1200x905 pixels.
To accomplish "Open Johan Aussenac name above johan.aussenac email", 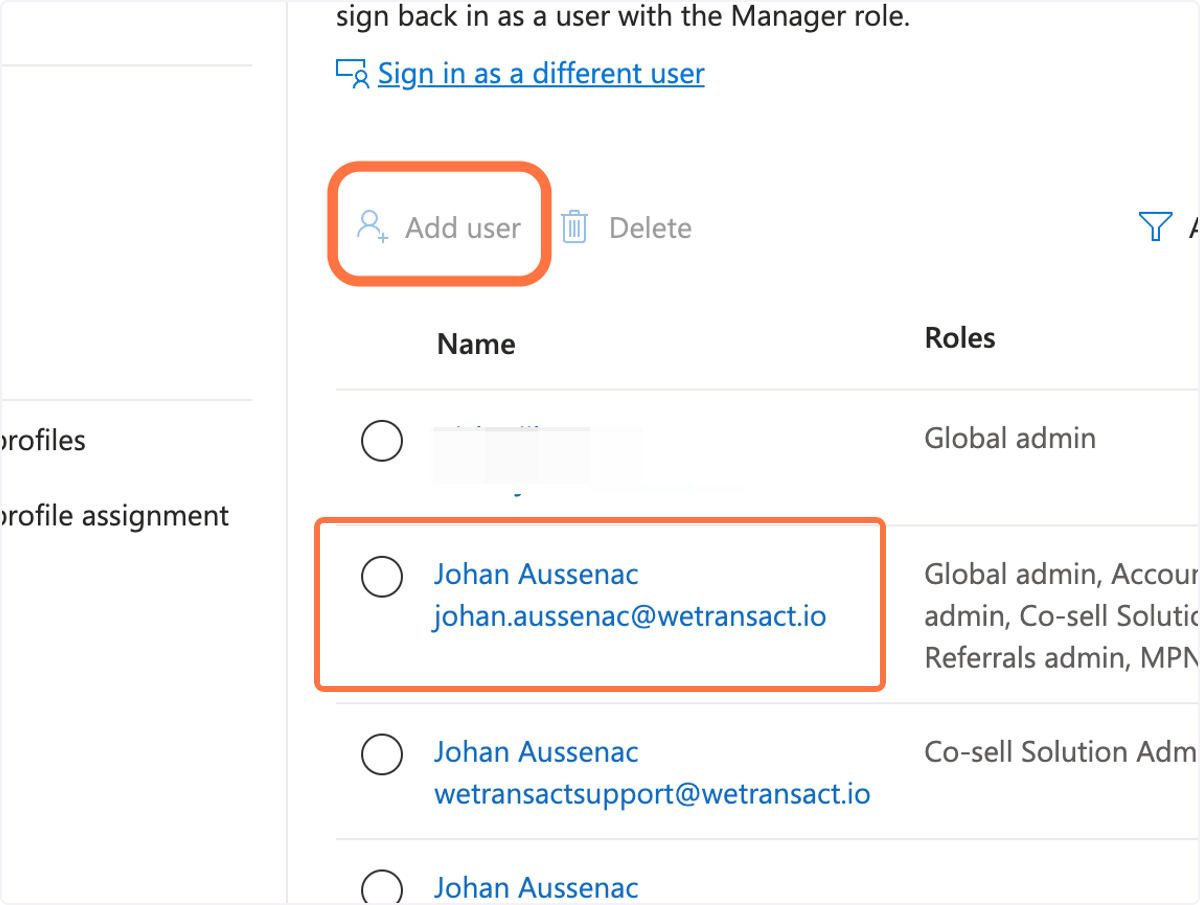I will [536, 574].
